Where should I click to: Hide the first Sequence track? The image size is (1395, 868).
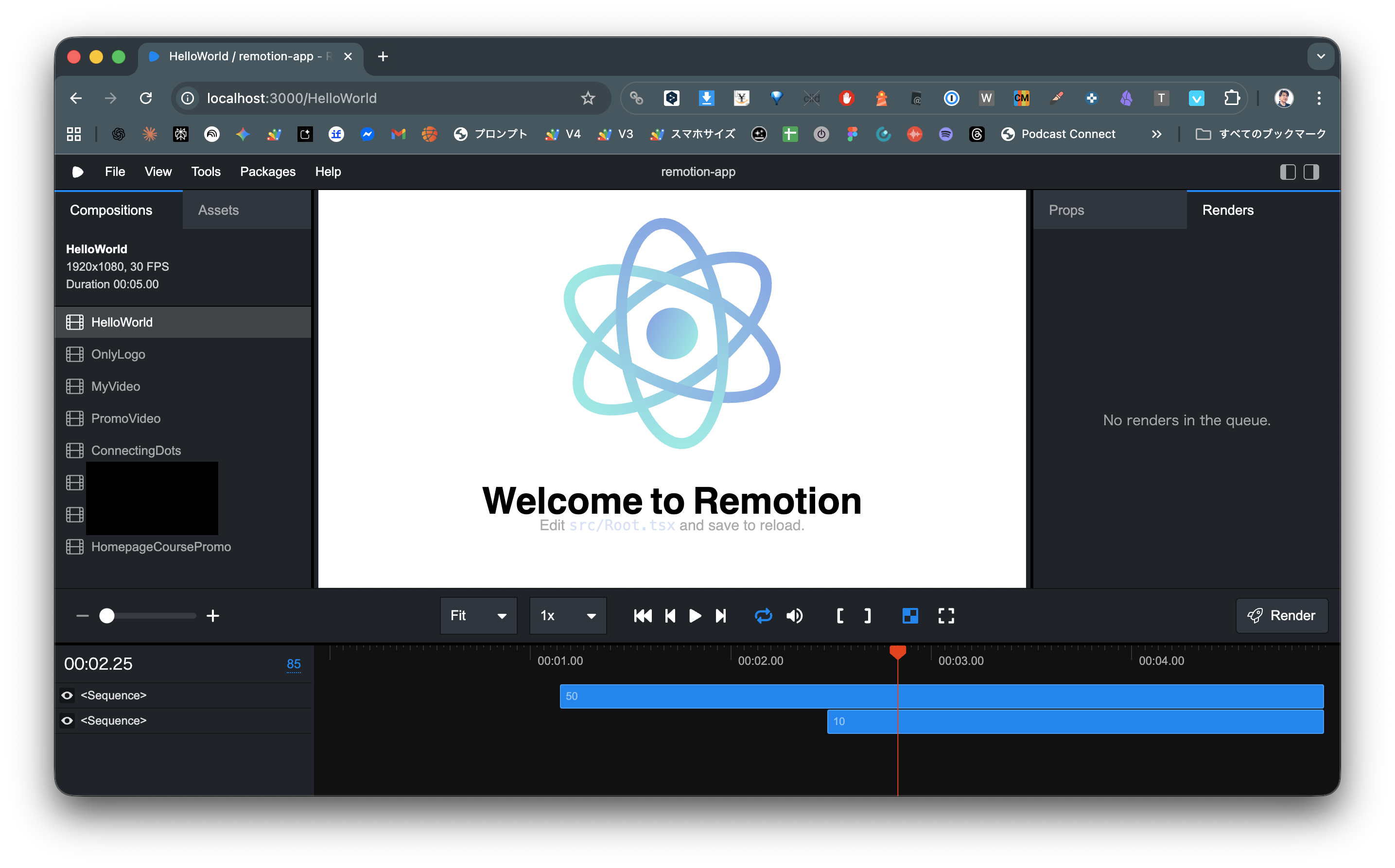[x=67, y=695]
